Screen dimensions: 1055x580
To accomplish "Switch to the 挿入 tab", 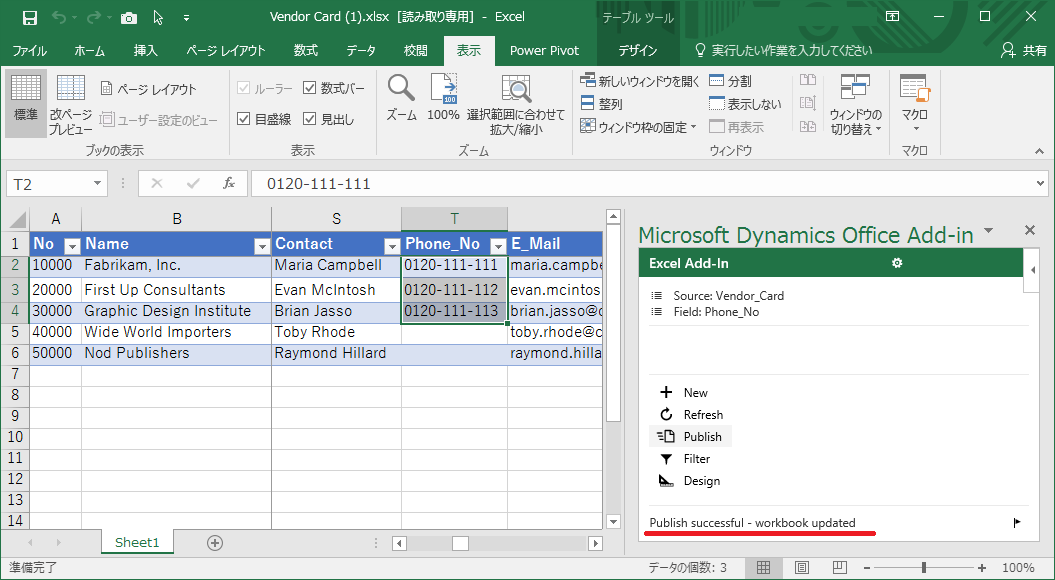I will [145, 50].
